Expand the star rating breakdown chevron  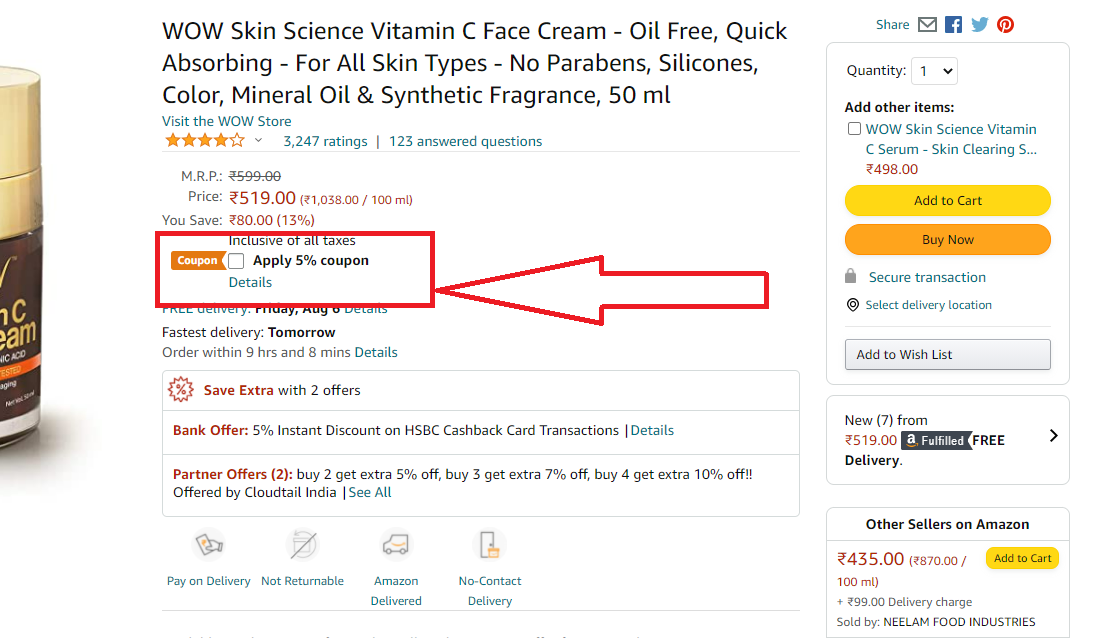[259, 140]
